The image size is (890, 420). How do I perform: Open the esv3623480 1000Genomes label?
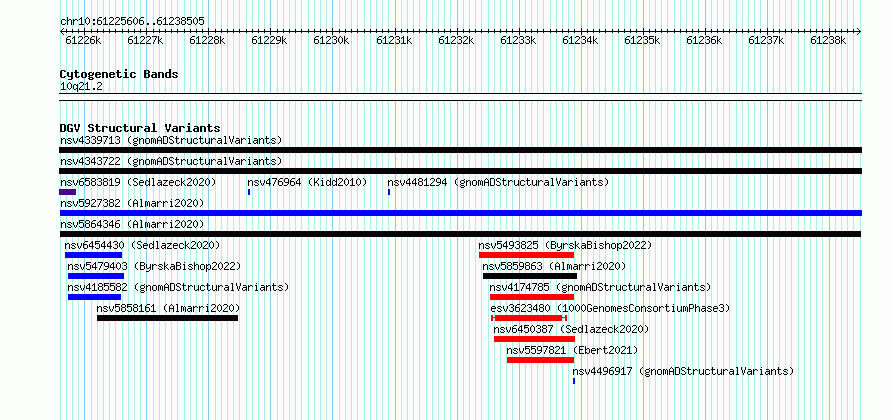tap(610, 308)
